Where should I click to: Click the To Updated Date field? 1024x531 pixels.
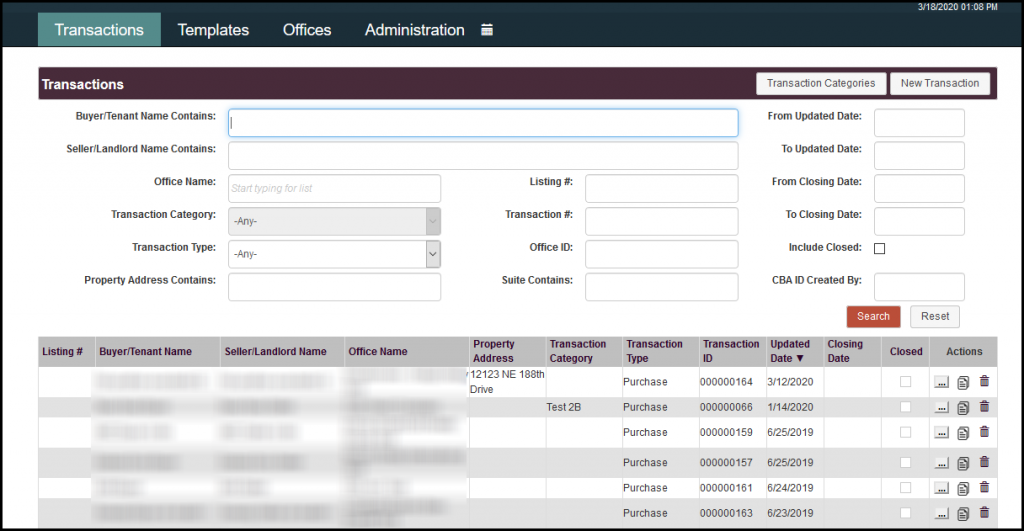coord(920,155)
